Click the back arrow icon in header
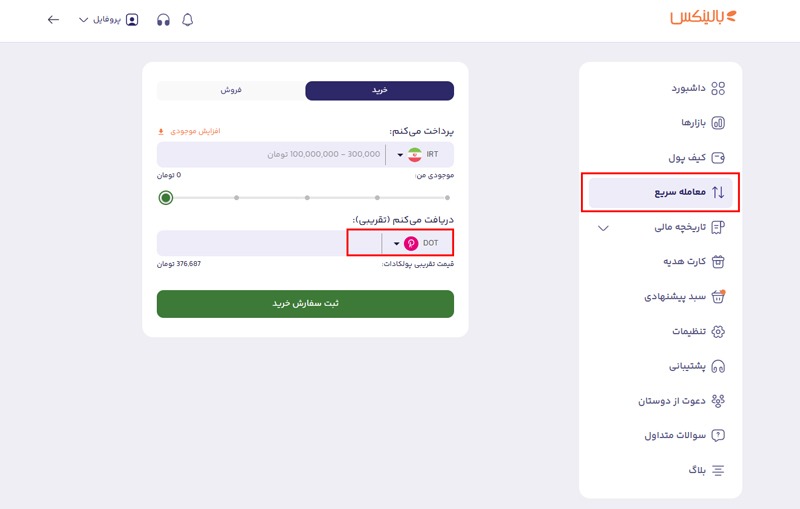800x509 pixels. coord(53,20)
